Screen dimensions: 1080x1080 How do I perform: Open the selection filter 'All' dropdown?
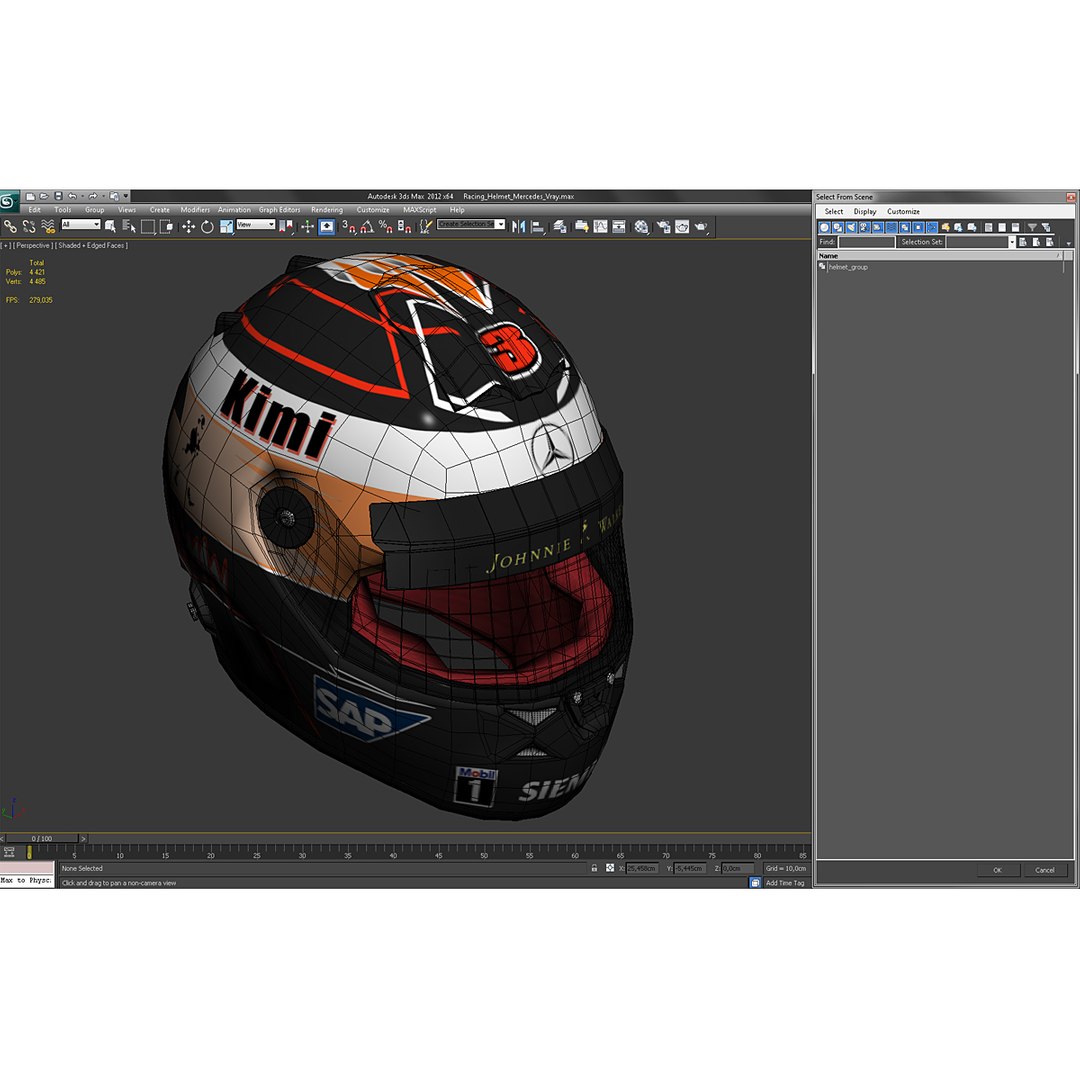click(81, 225)
